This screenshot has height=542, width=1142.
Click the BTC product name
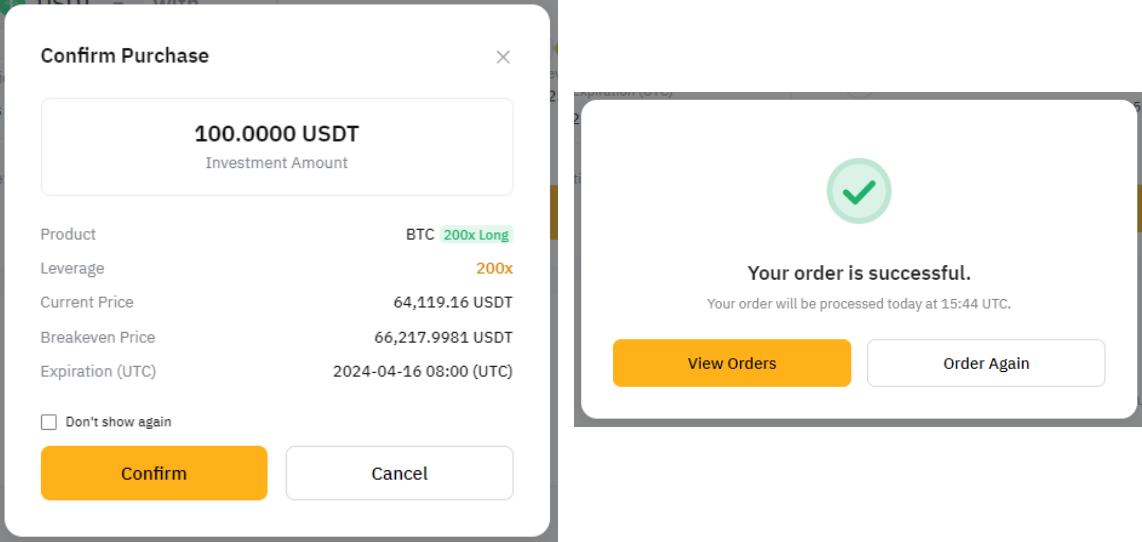coord(420,235)
